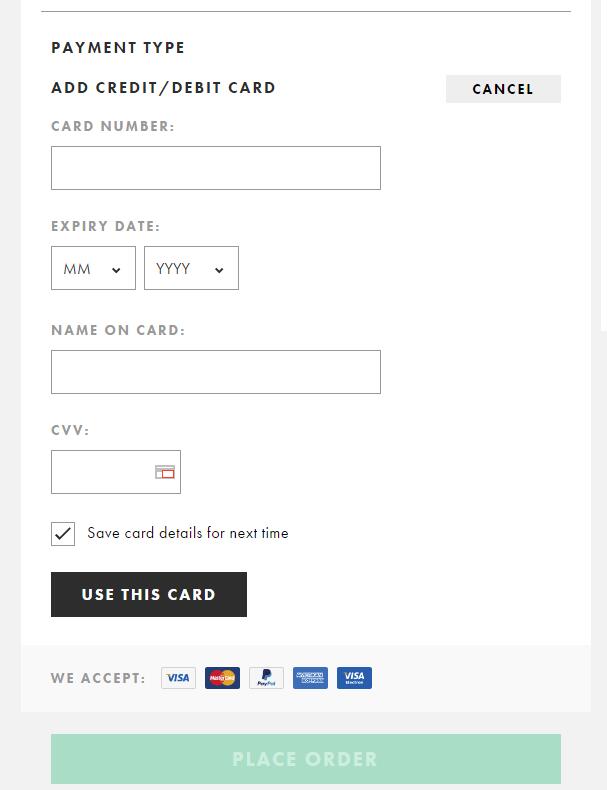Click the Place Order button

(306, 759)
